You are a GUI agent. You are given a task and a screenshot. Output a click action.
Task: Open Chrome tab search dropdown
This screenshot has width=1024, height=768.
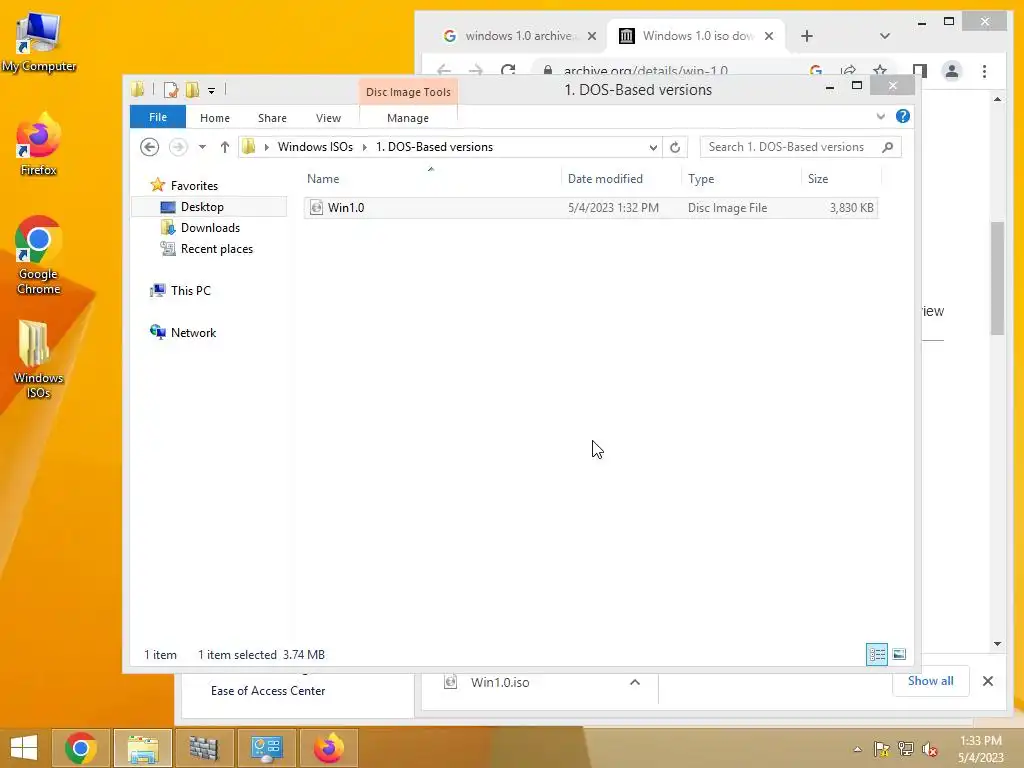[x=885, y=36]
